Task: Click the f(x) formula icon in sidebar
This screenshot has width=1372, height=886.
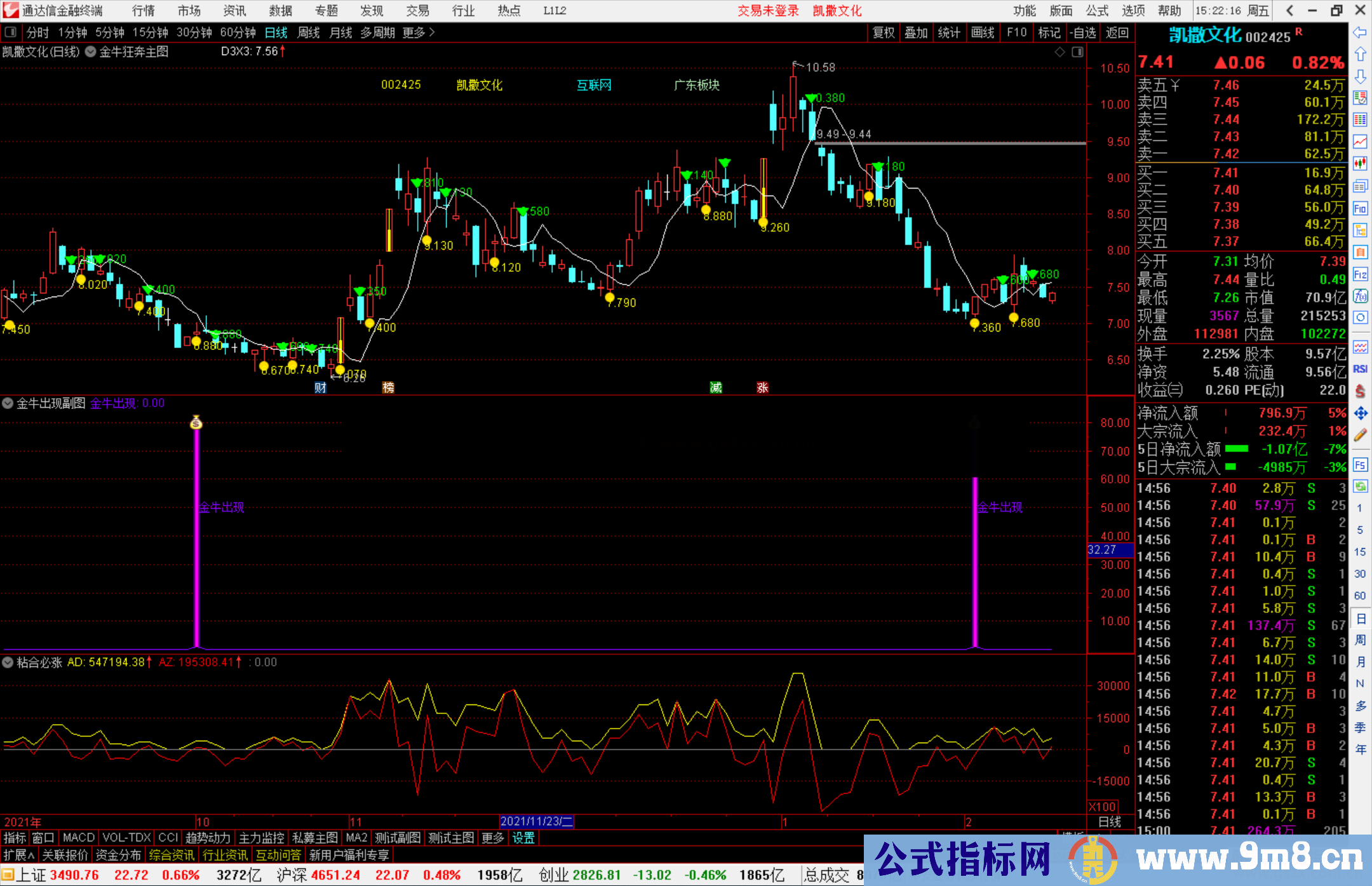Action: pyautogui.click(x=1360, y=296)
